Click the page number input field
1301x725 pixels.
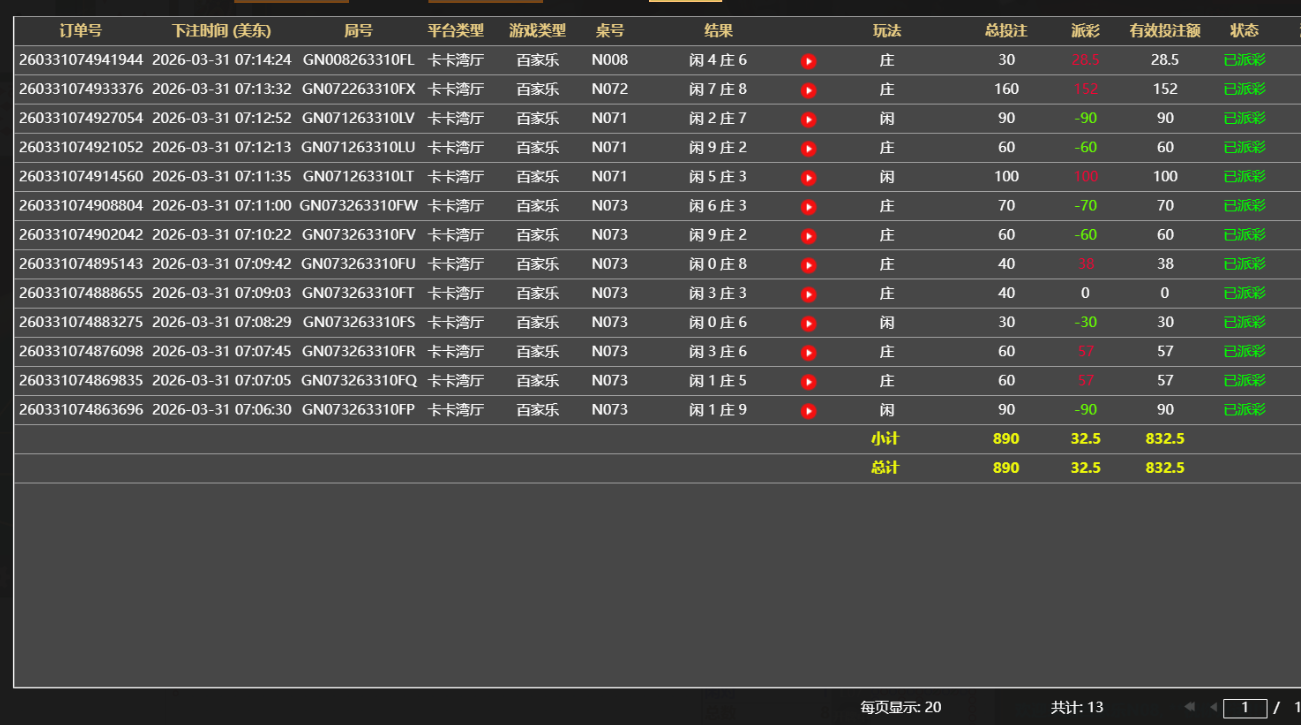coord(1245,708)
